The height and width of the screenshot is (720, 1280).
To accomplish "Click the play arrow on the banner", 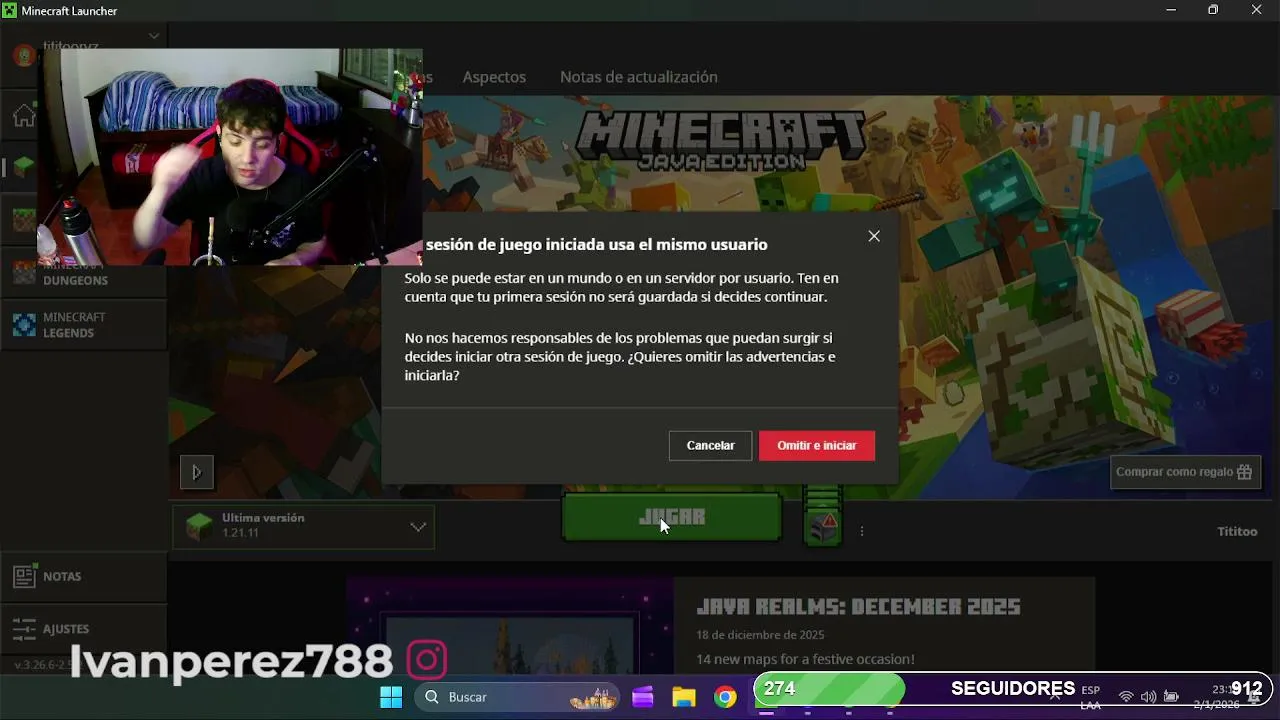I will coord(197,472).
